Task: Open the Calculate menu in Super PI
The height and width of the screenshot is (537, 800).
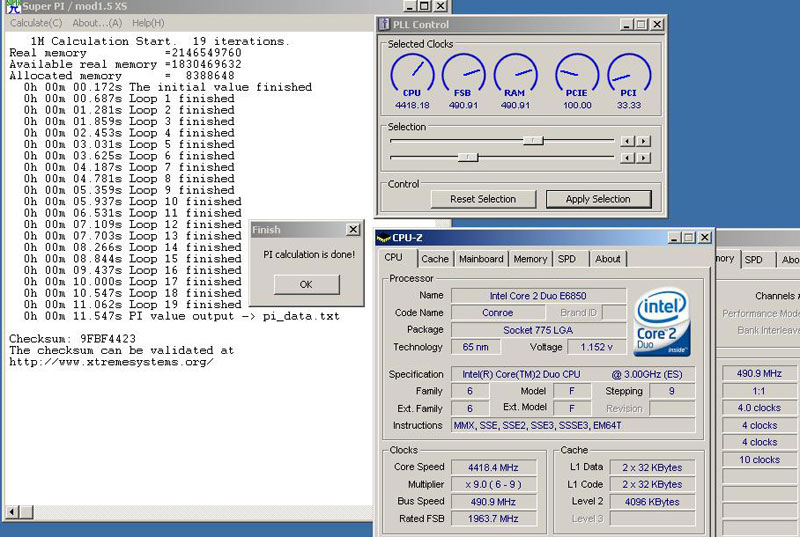Action: (x=35, y=23)
